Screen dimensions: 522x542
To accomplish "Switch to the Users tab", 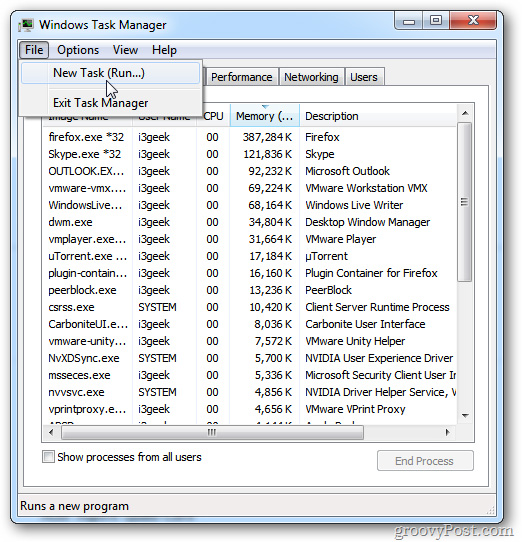I will 364,77.
